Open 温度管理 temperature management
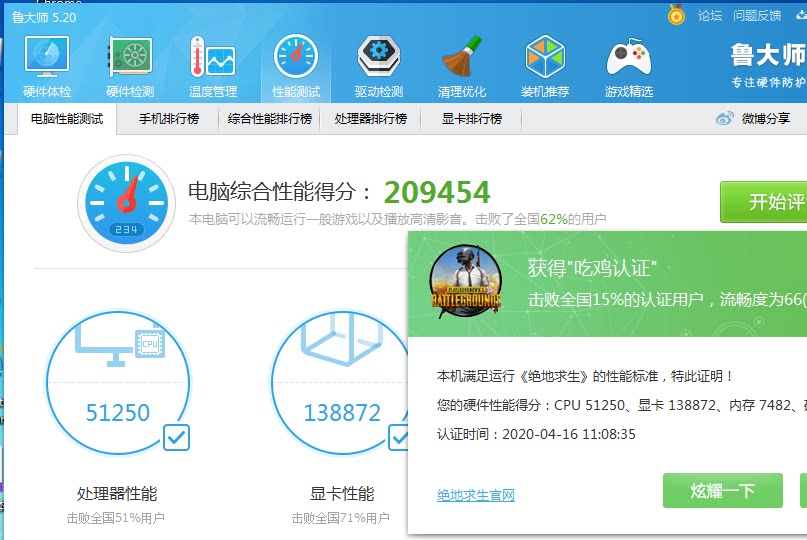This screenshot has width=807, height=540. pos(213,67)
